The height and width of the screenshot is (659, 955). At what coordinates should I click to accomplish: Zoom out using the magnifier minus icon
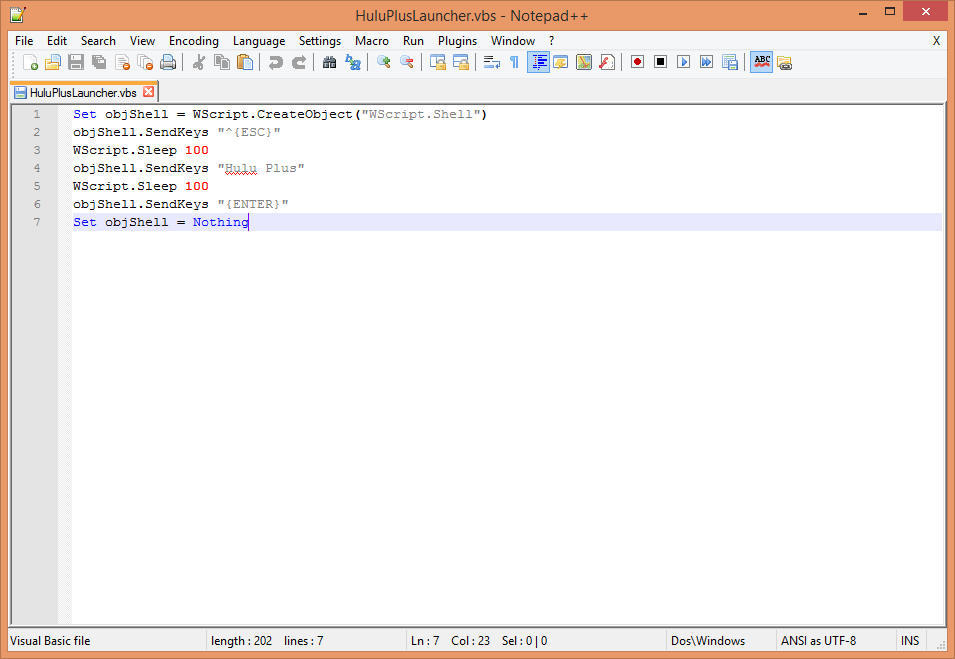407,62
